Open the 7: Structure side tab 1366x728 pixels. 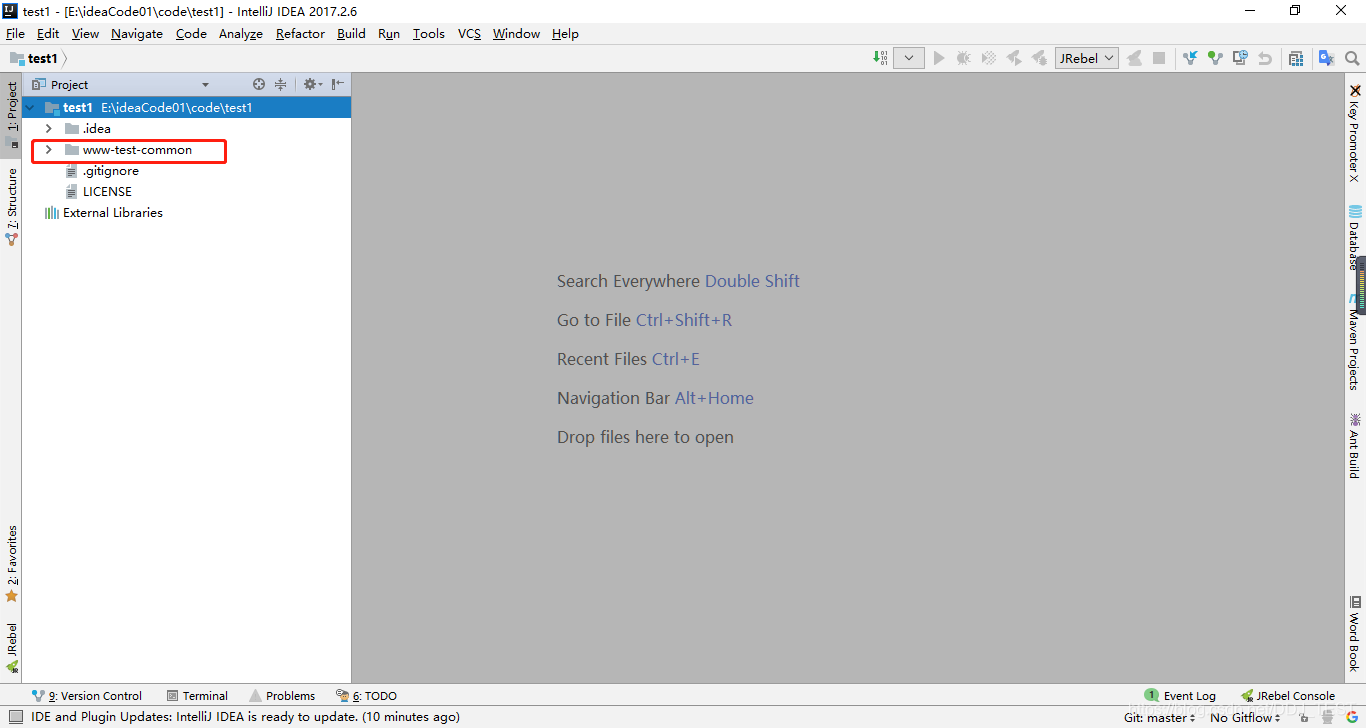12,206
